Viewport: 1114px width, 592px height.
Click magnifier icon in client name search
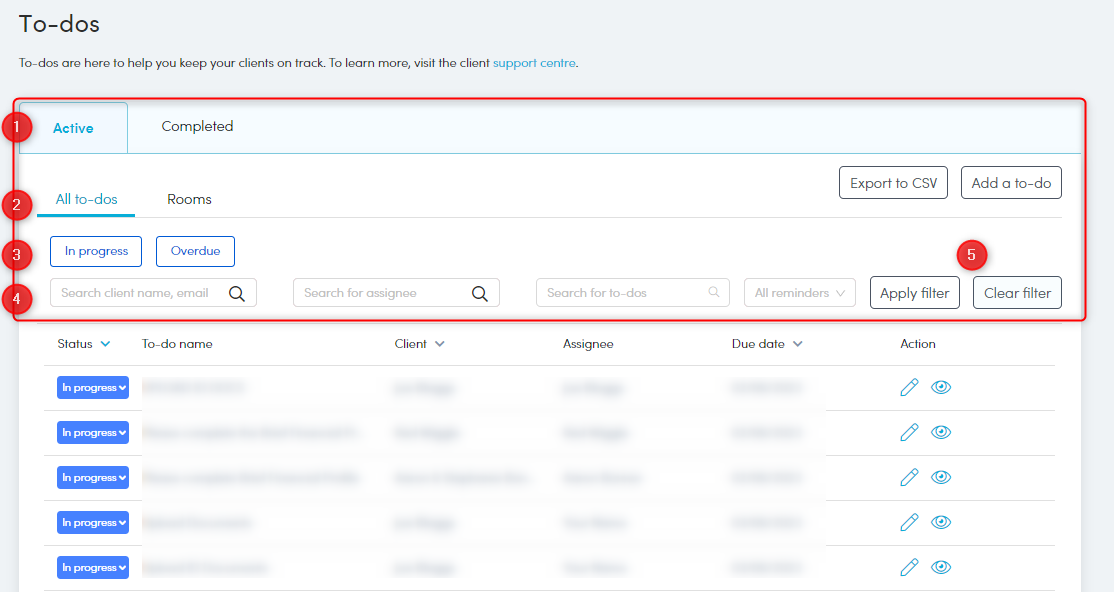(237, 293)
